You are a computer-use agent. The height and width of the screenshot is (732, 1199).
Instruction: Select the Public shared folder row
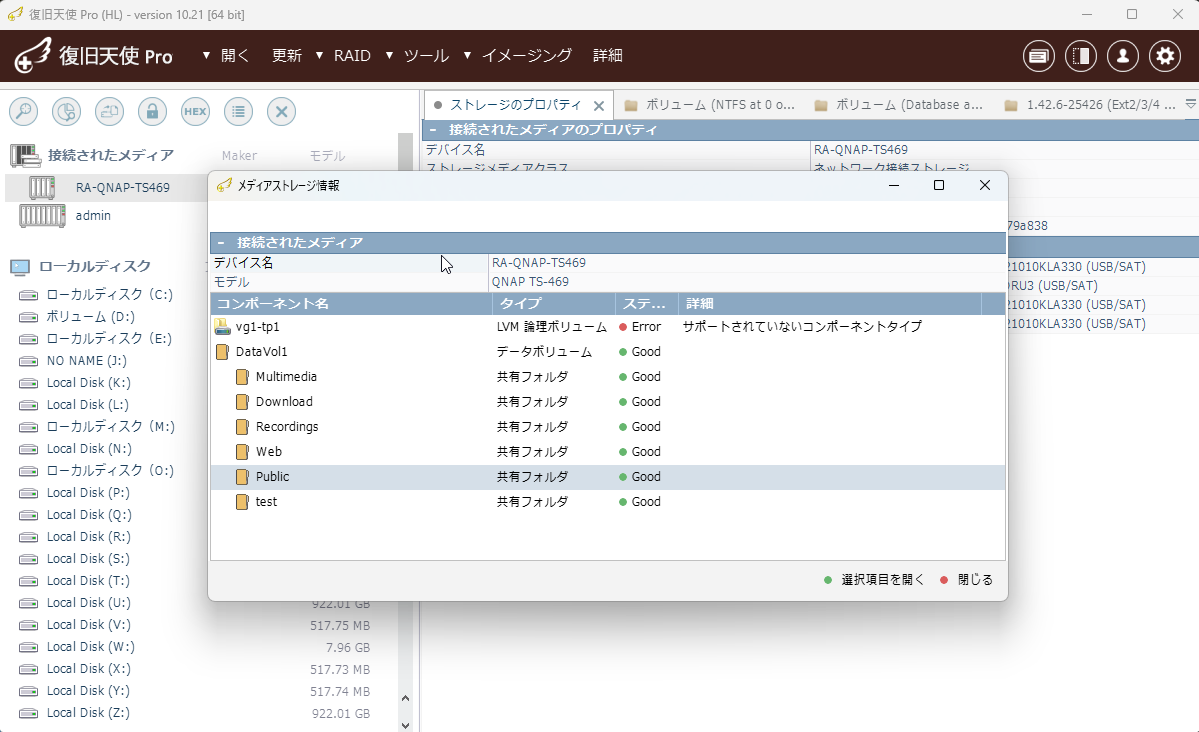point(608,477)
